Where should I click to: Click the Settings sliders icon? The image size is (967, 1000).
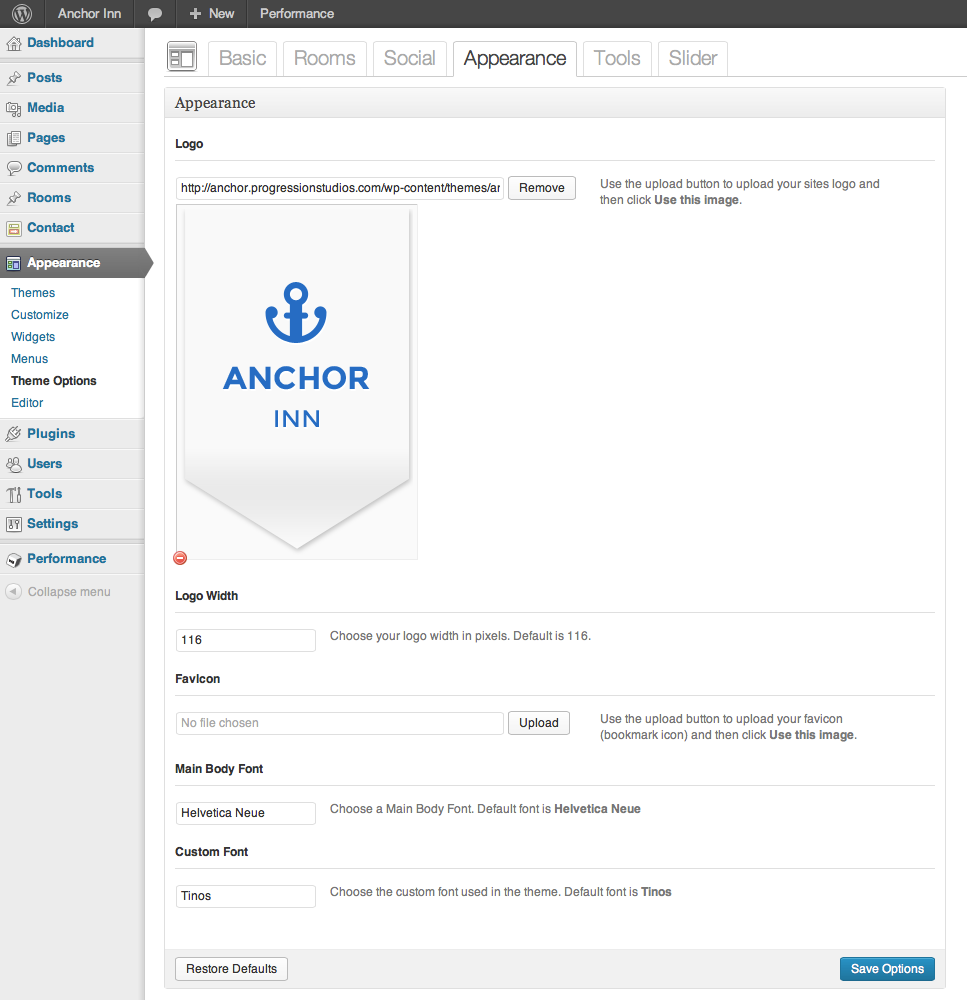13,524
